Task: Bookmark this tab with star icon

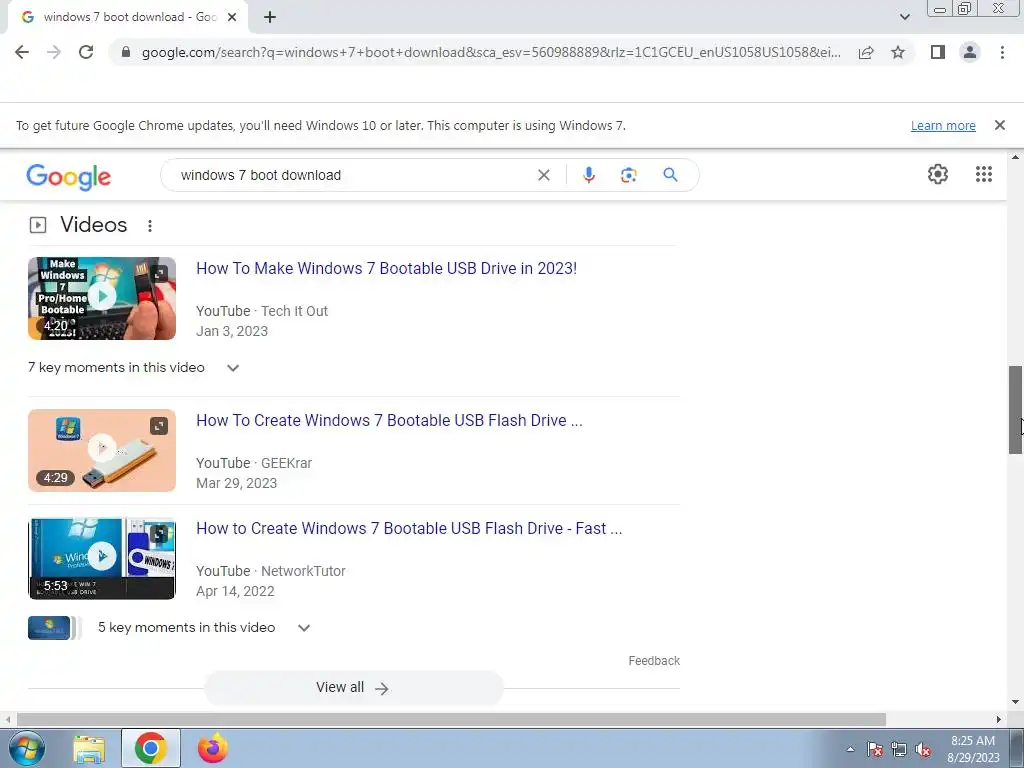Action: [898, 52]
